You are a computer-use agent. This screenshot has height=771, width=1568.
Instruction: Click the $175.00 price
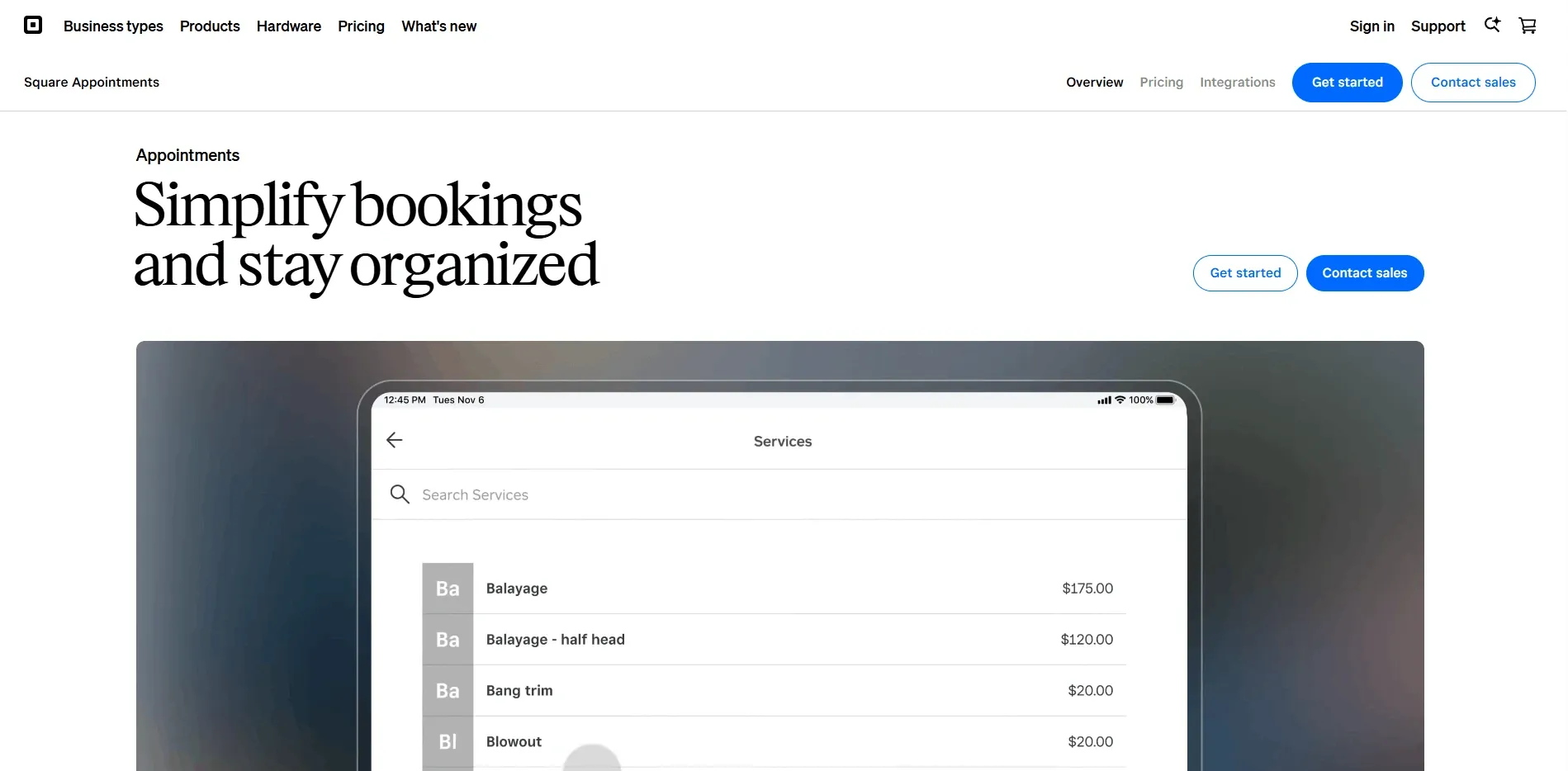pos(1087,589)
